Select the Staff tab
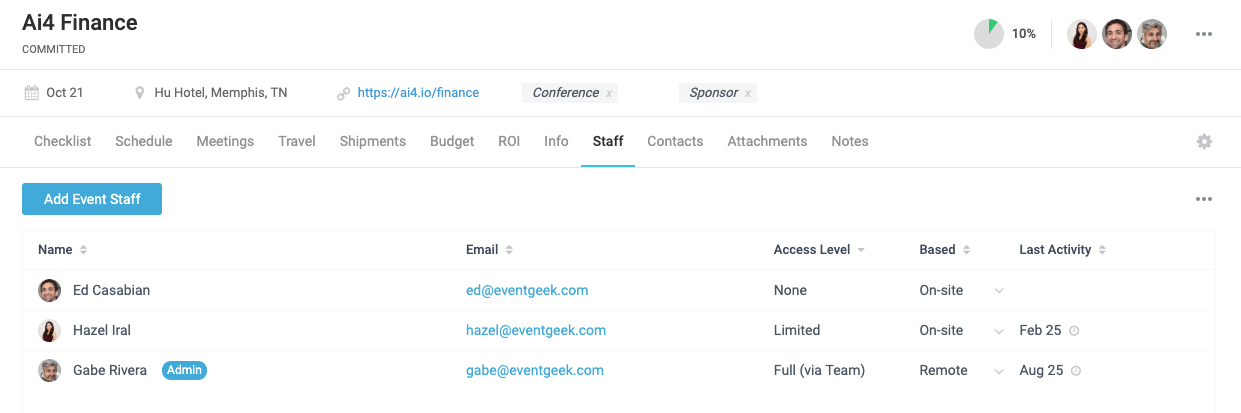Viewport: 1241px width, 413px height. point(608,142)
